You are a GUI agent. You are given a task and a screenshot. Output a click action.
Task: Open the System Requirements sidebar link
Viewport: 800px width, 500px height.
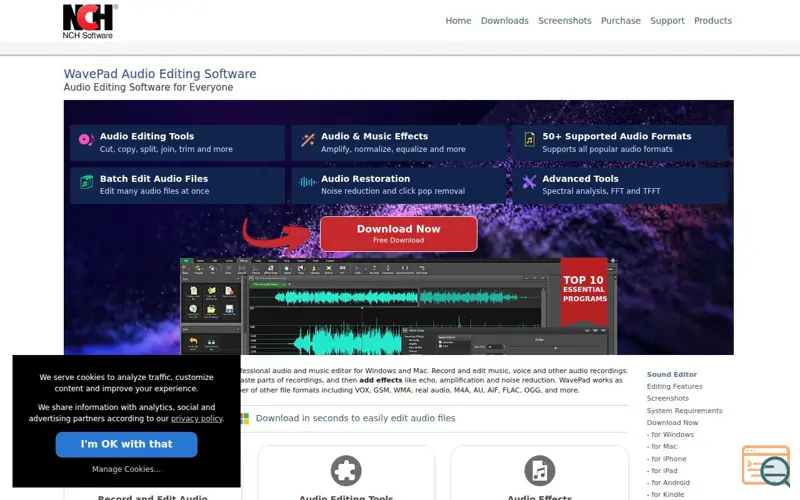(685, 411)
